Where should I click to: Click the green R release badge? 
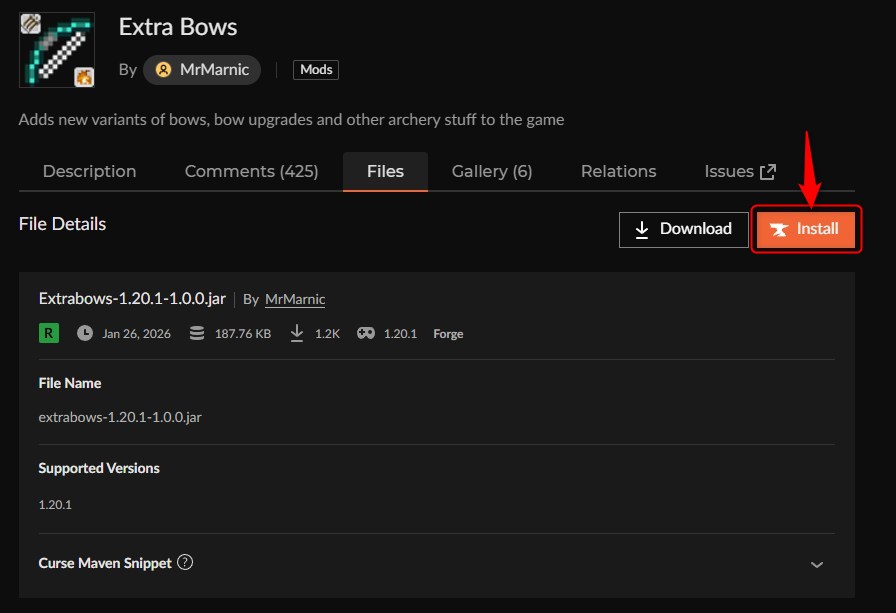tap(48, 333)
